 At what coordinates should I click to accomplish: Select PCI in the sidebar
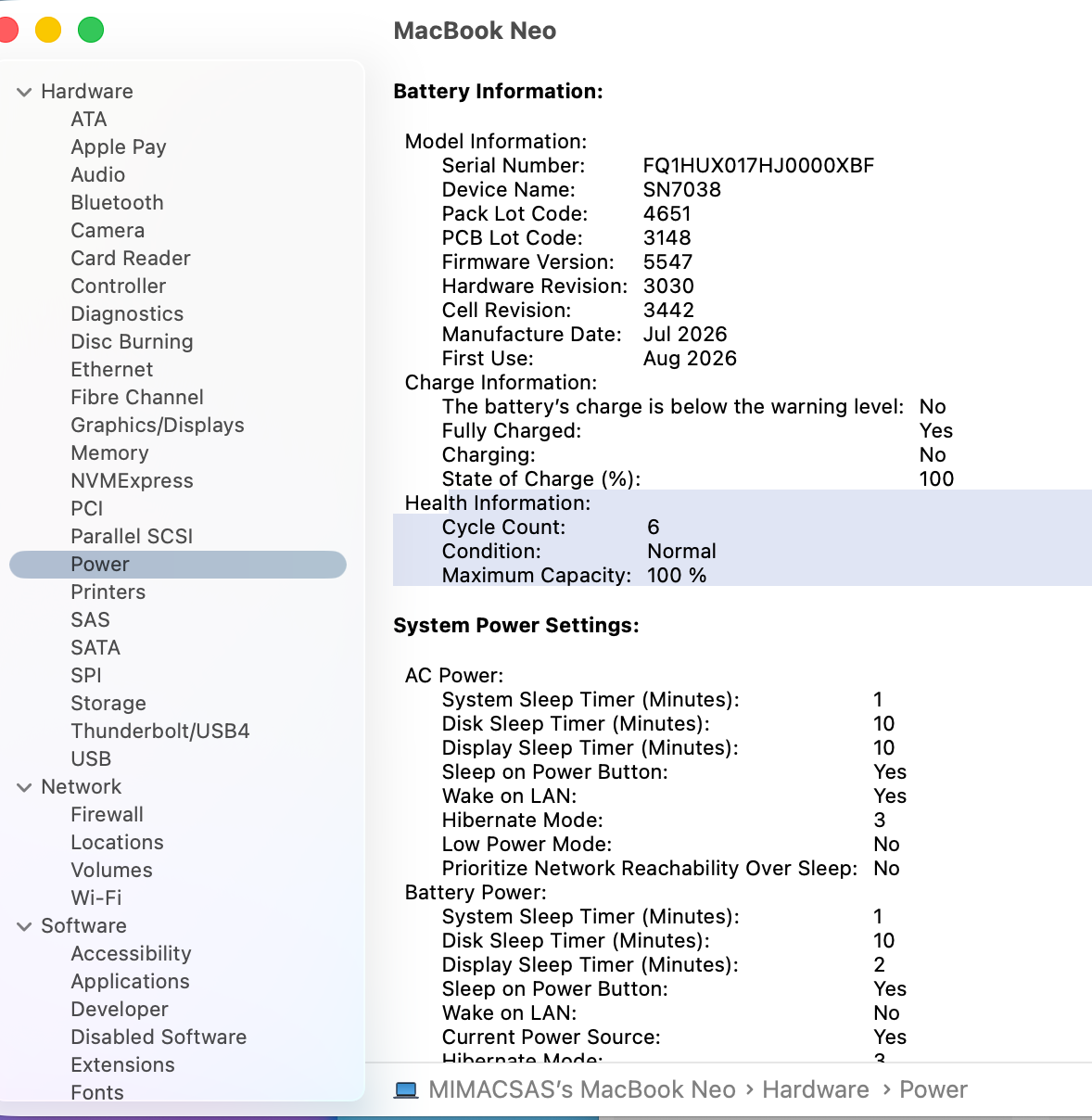(x=87, y=509)
